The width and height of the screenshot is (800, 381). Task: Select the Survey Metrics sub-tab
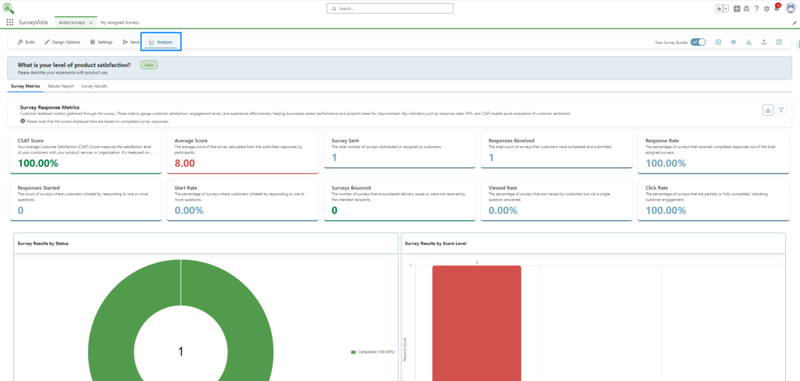26,86
